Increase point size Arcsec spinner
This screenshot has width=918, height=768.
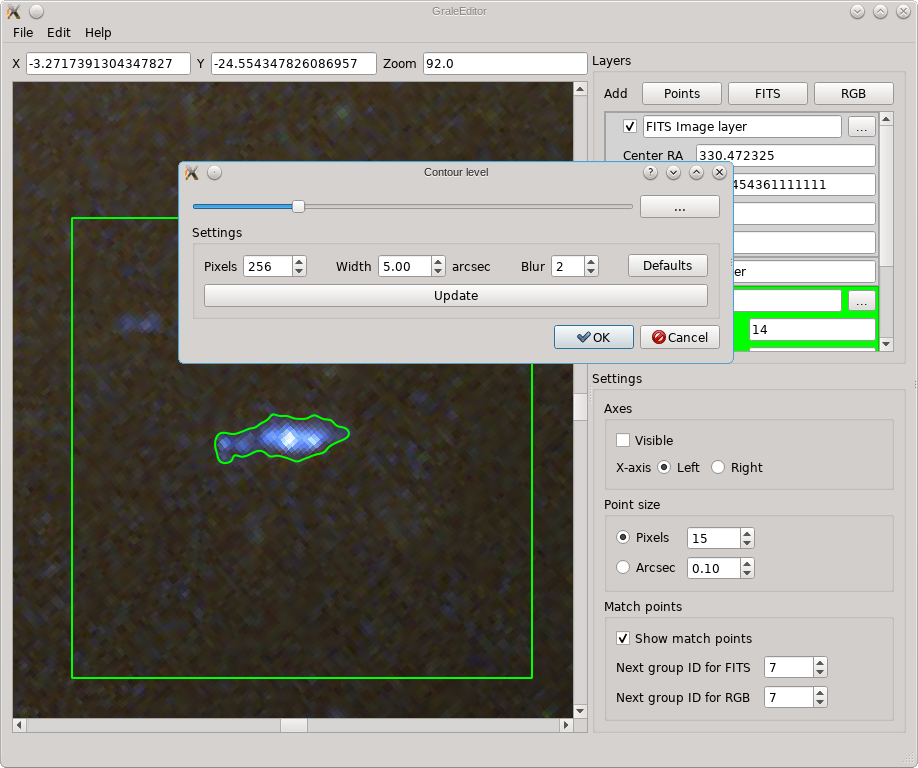(x=747, y=563)
